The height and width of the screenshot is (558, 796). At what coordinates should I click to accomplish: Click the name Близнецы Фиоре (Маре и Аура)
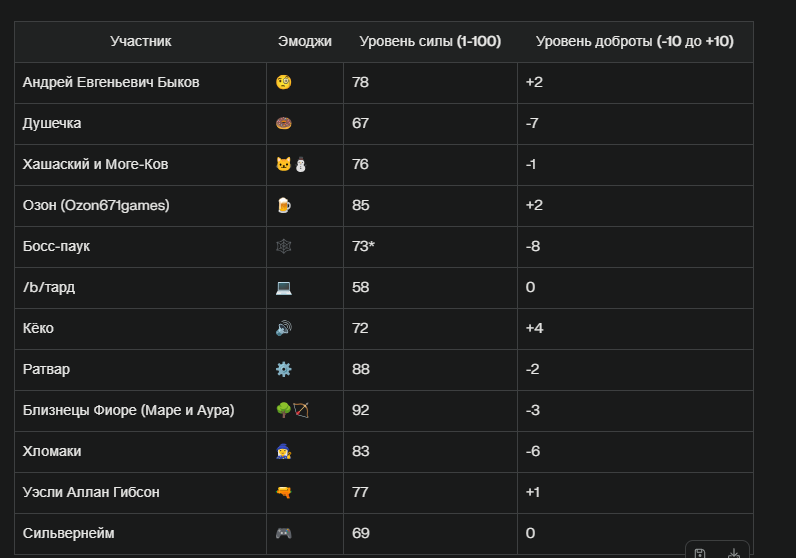[x=128, y=410]
